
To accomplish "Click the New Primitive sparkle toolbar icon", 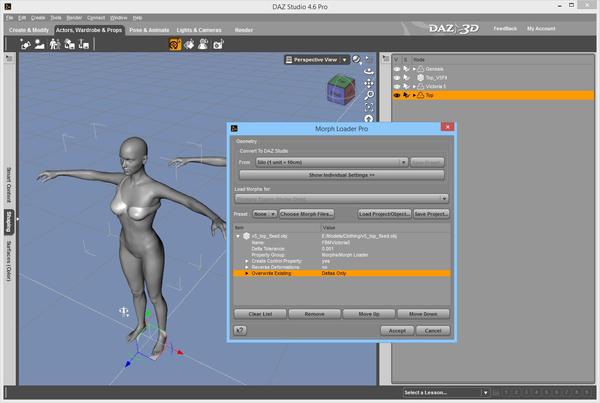I will point(25,44).
